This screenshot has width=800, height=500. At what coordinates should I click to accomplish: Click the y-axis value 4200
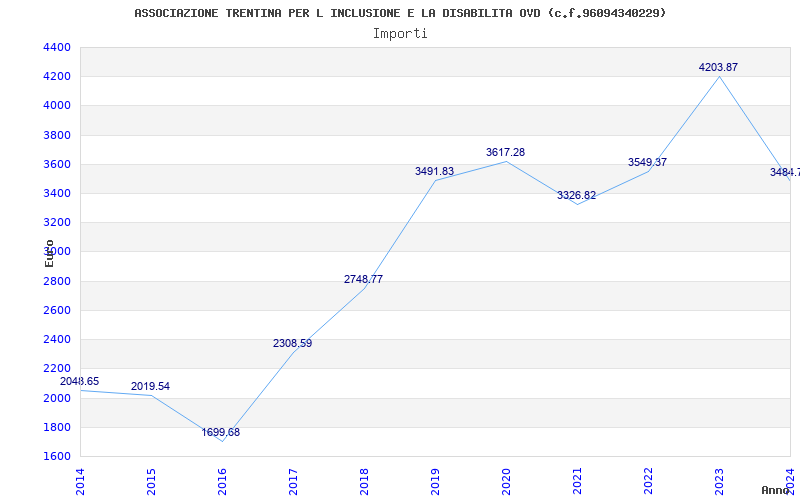pyautogui.click(x=57, y=77)
